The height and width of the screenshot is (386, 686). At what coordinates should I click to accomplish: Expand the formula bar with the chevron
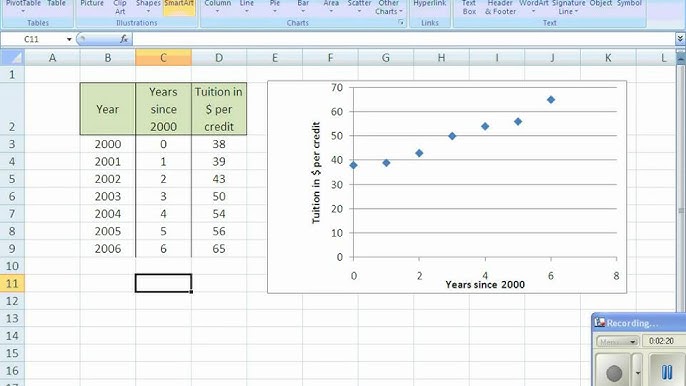[x=680, y=39]
